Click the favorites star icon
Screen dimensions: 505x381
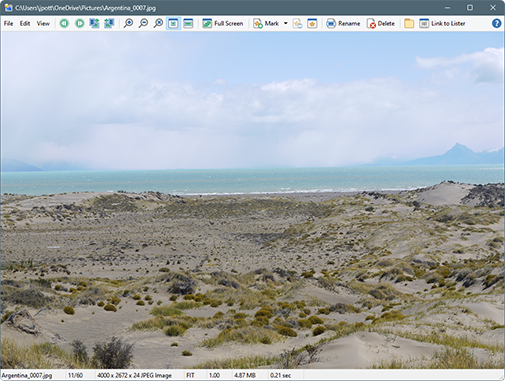(x=312, y=23)
